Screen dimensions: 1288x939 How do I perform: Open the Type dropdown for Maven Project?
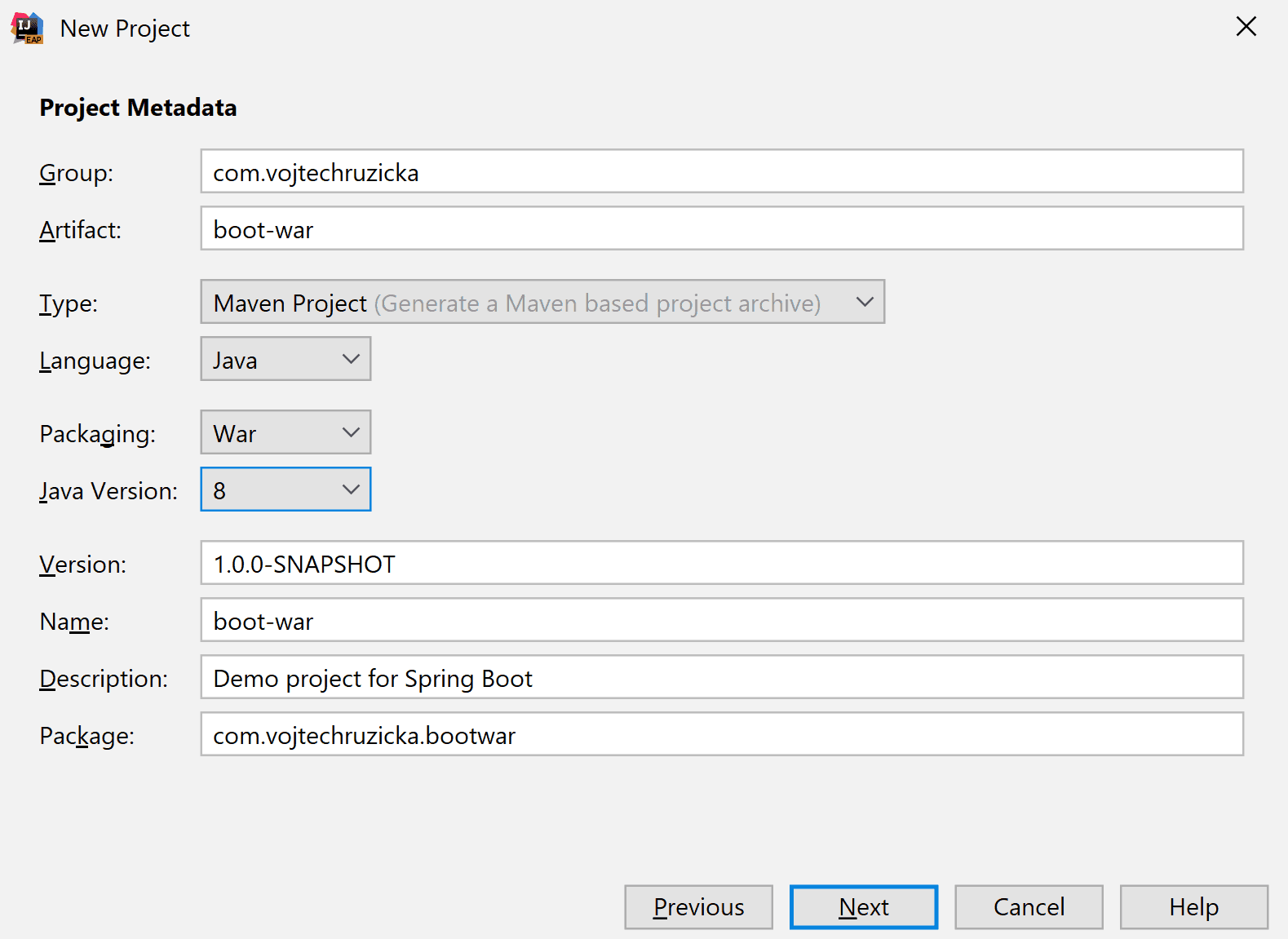tap(542, 302)
